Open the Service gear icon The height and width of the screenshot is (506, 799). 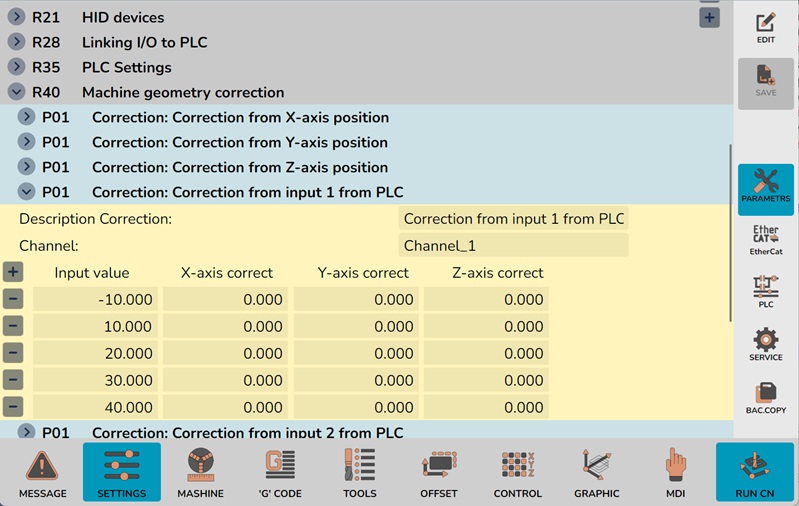(x=765, y=345)
